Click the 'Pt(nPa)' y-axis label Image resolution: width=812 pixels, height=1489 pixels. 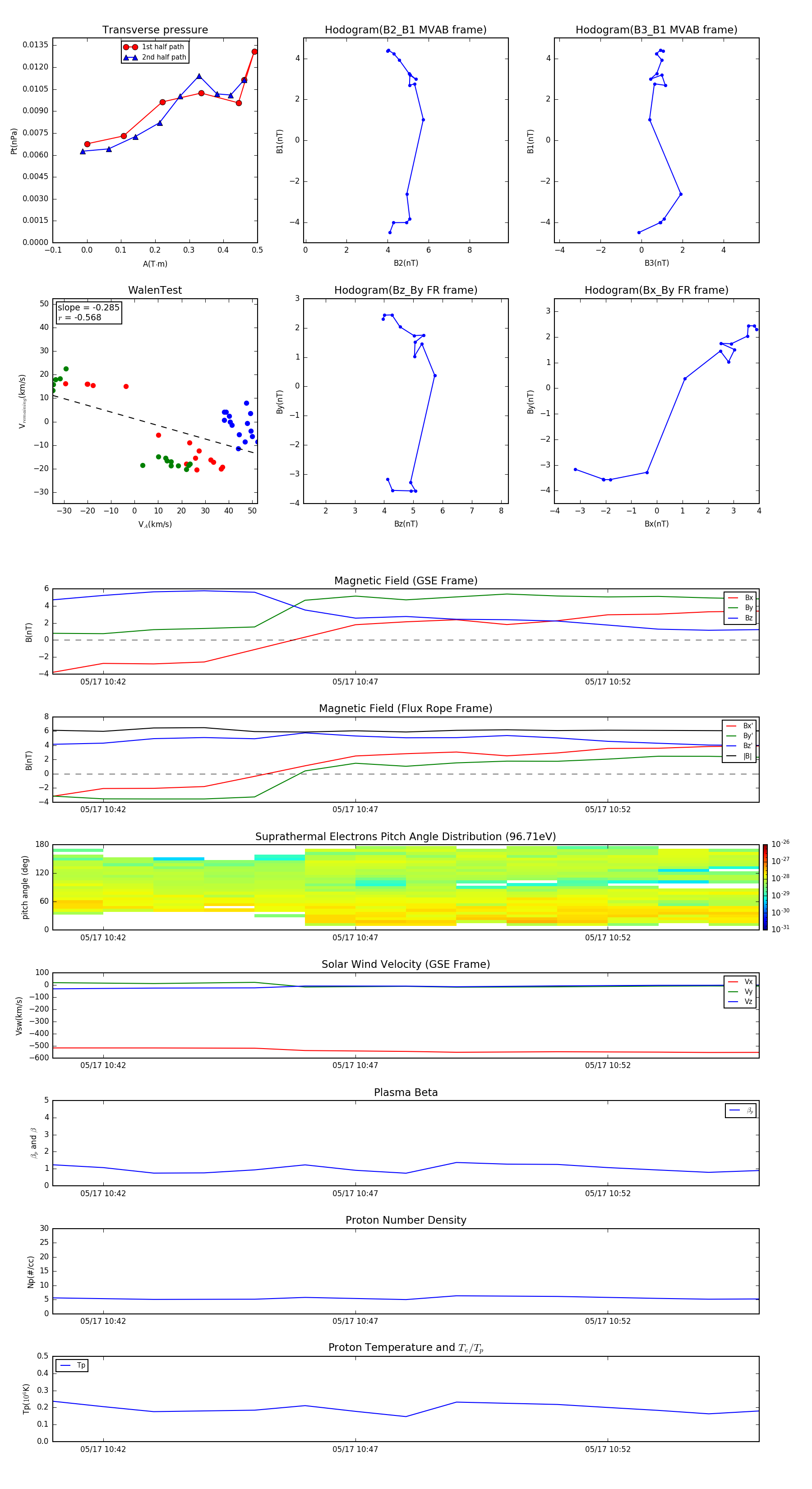(x=14, y=140)
